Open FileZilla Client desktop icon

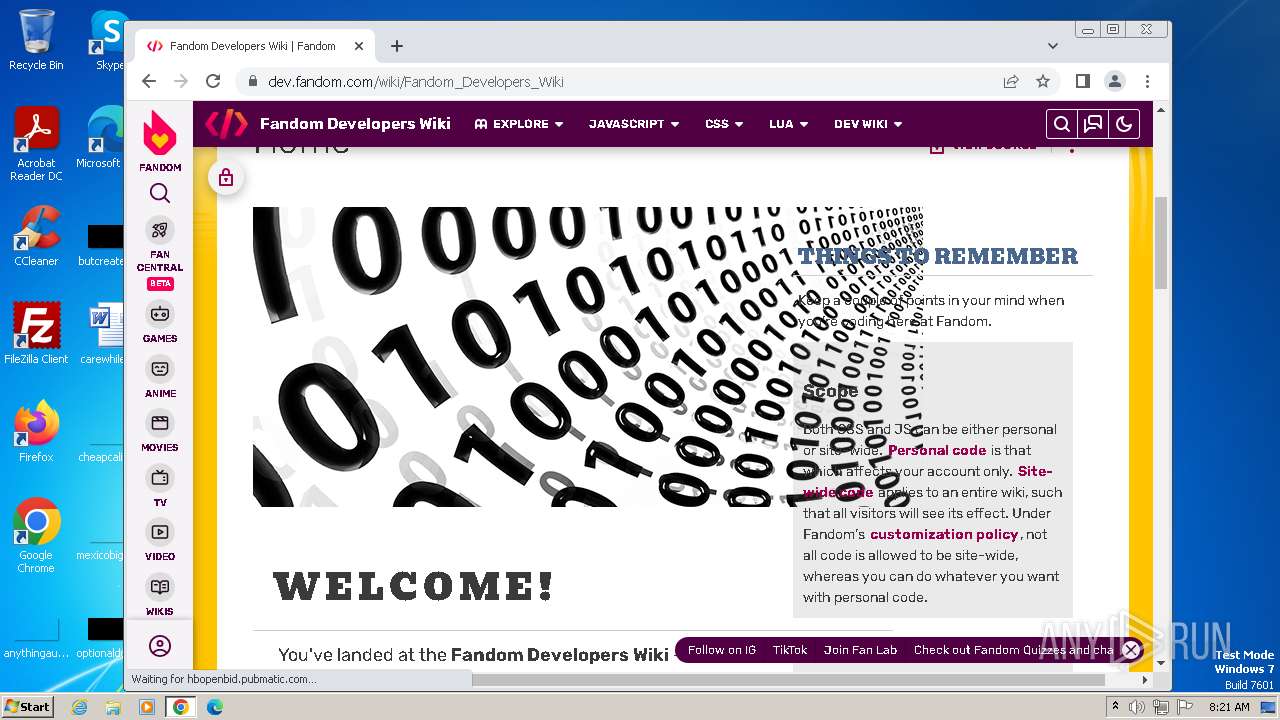coord(36,334)
